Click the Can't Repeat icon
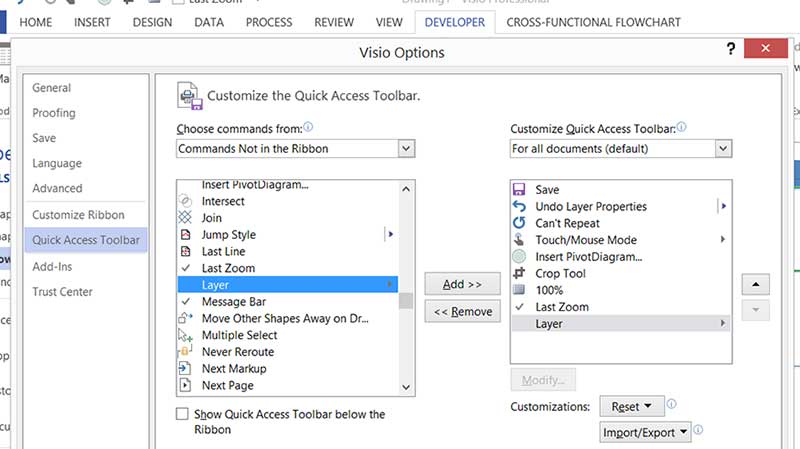Viewport: 800px width, 449px height. pos(519,223)
